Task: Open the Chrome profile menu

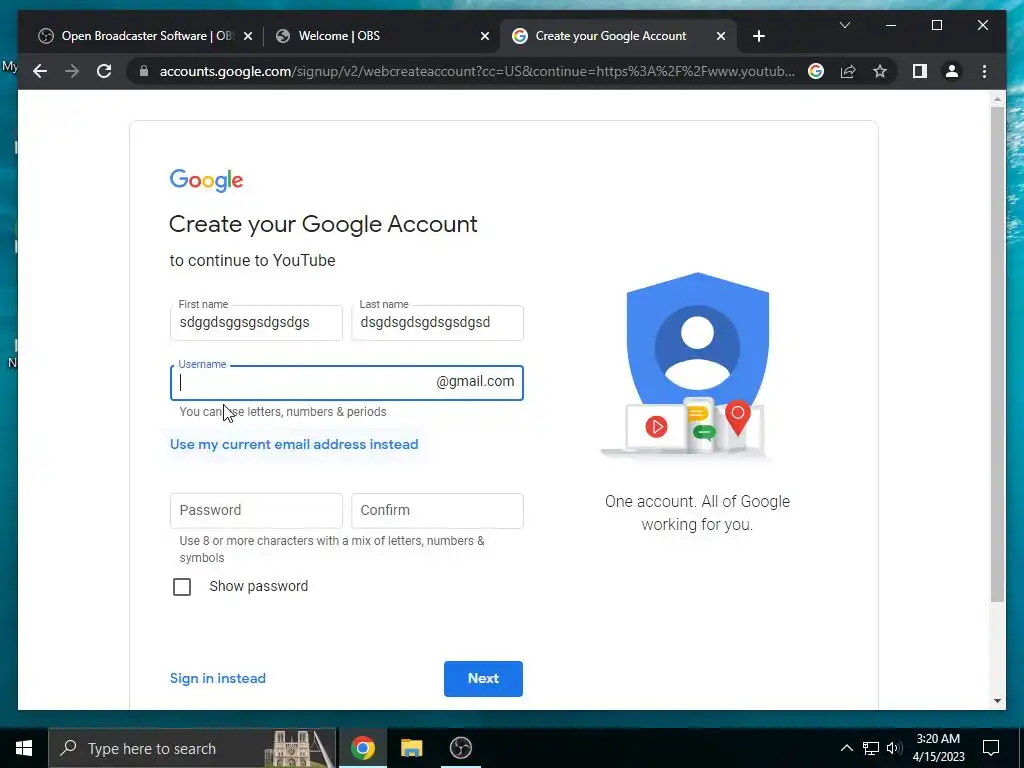Action: (952, 71)
